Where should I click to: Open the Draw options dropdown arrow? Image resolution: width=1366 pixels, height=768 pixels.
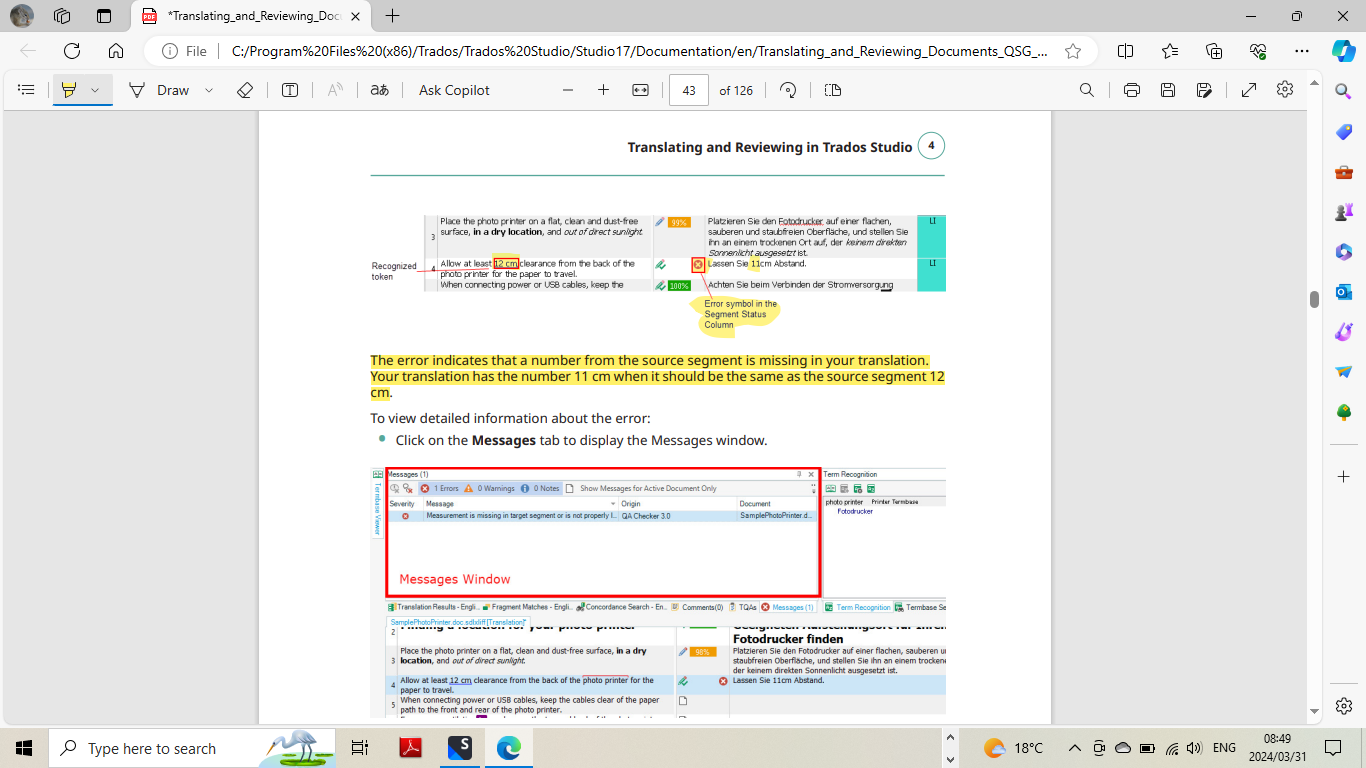209,90
